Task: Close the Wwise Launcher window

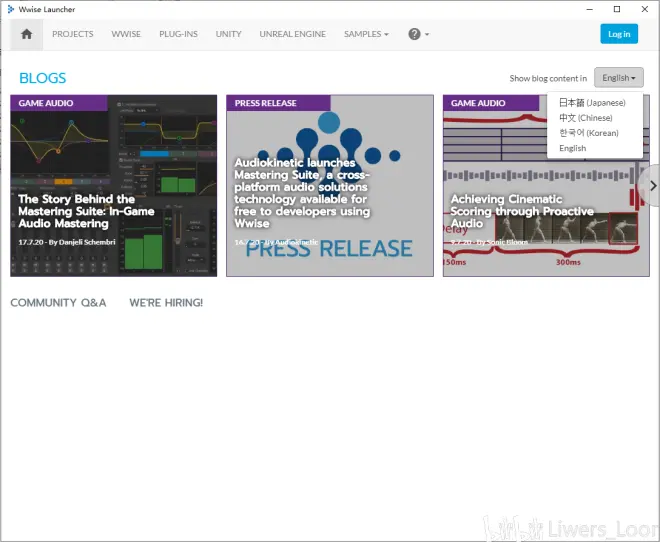Action: pos(644,9)
